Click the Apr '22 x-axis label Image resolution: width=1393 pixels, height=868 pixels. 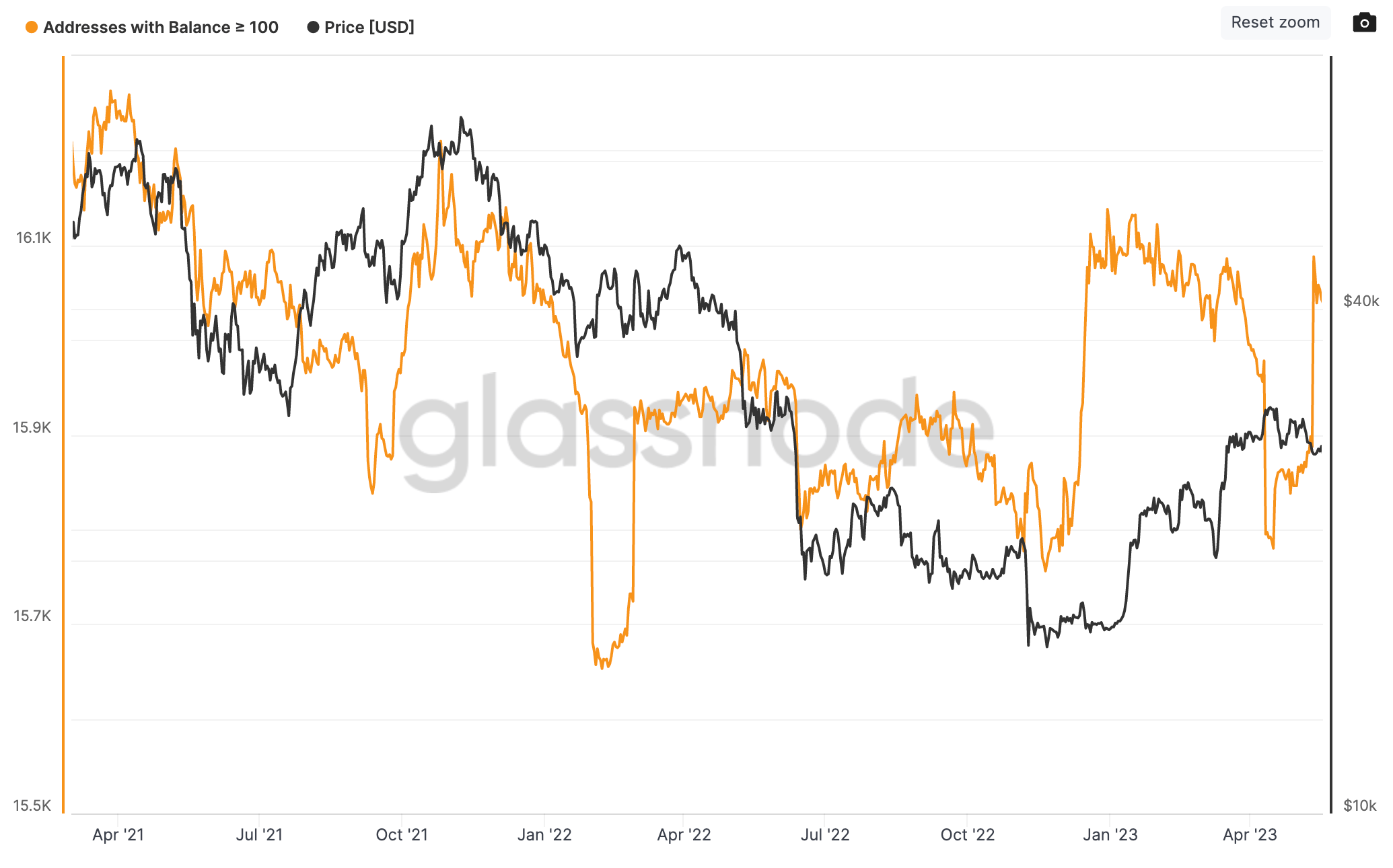[x=684, y=835]
